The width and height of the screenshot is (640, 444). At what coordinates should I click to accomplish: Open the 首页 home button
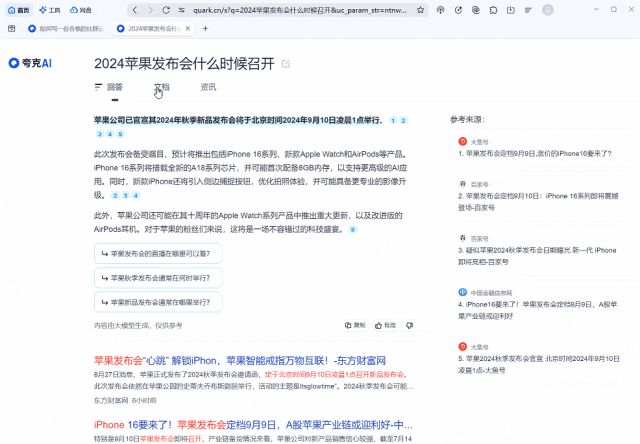pos(19,10)
